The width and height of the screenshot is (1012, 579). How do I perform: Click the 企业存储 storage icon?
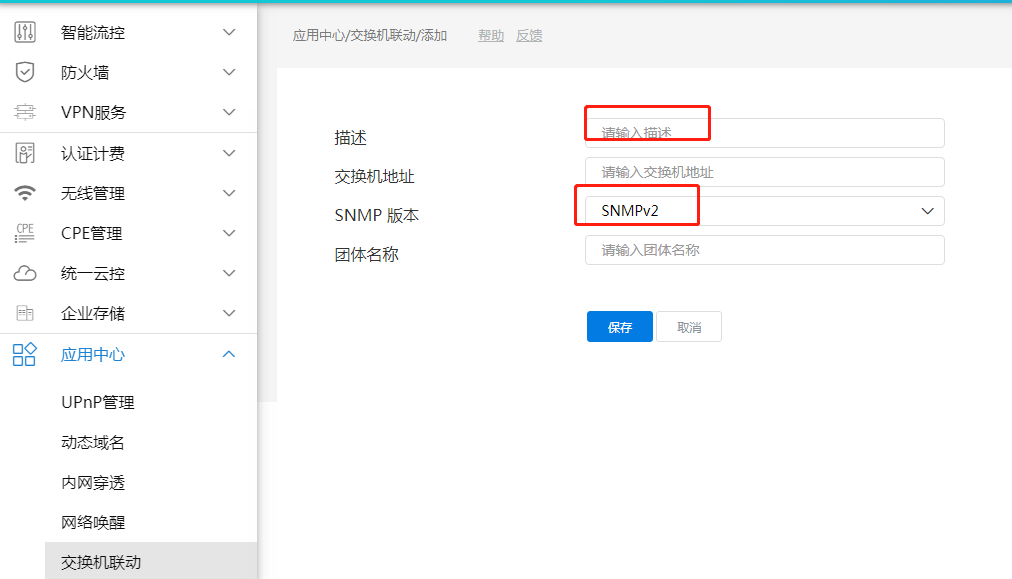coord(25,313)
